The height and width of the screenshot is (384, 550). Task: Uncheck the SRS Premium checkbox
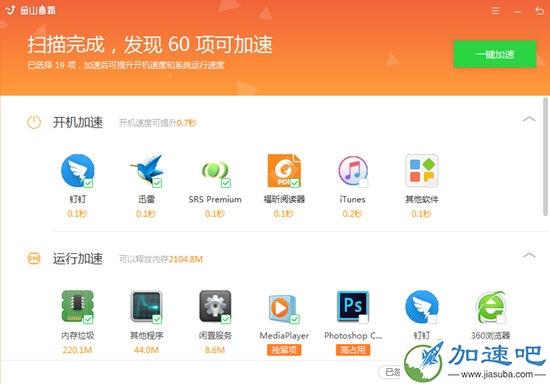pyautogui.click(x=226, y=183)
